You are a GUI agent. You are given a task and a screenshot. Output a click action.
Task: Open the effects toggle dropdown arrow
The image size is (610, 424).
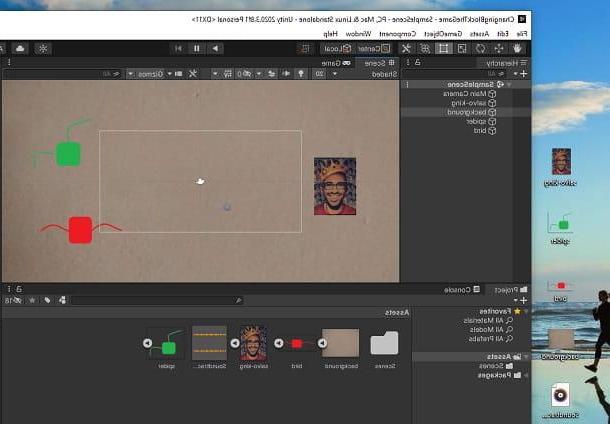click(x=258, y=74)
